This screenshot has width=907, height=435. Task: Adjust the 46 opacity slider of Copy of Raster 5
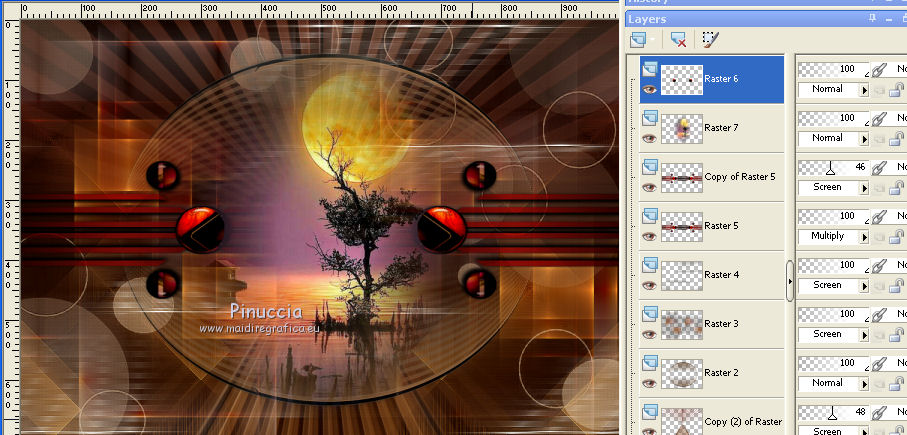[834, 168]
